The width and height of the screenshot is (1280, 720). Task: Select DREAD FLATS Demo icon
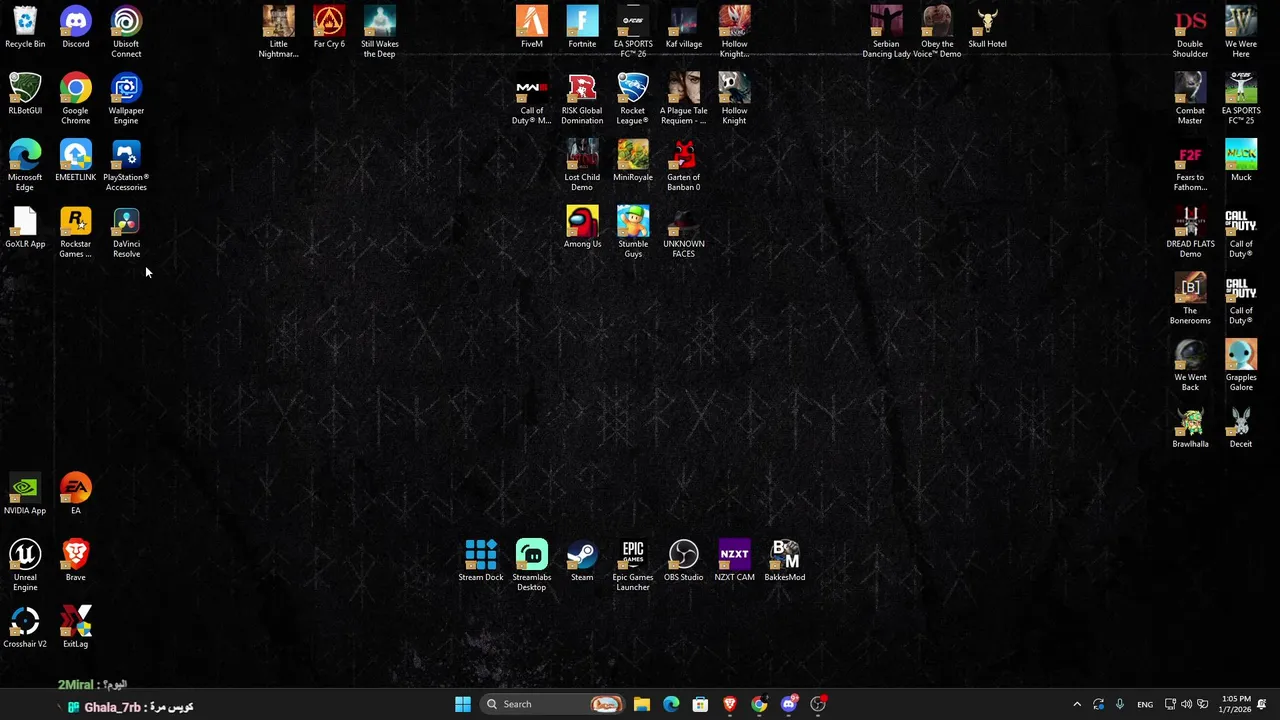pyautogui.click(x=1190, y=232)
